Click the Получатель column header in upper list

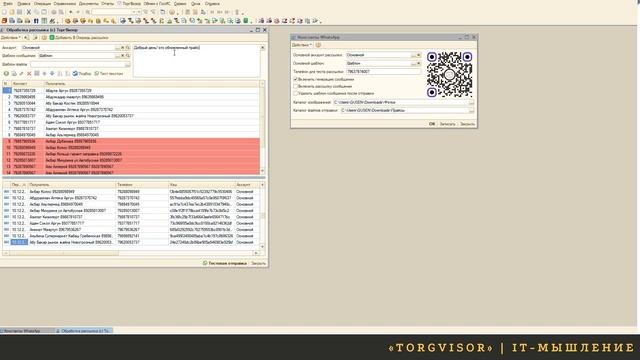click(151, 84)
